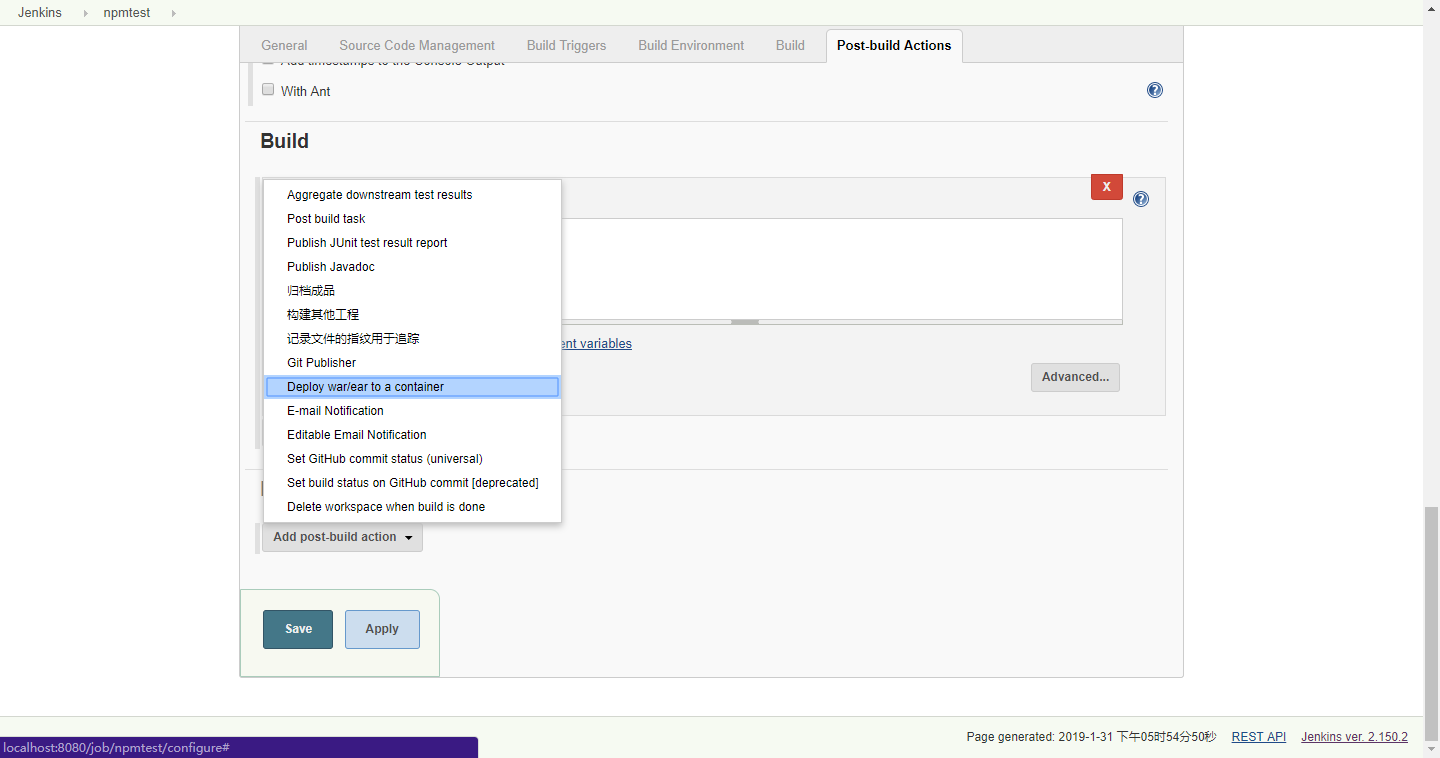
Task: Switch to the Source Code Management tab
Action: click(x=416, y=45)
